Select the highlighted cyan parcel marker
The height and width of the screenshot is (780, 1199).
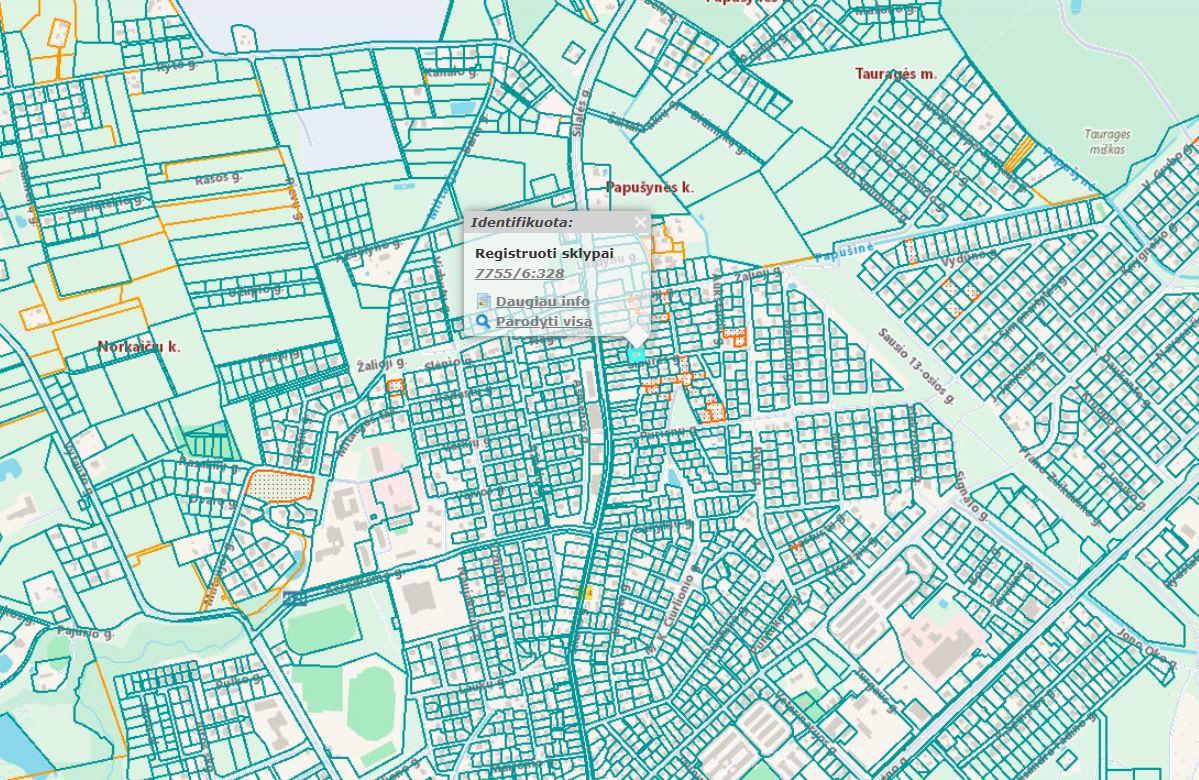tap(635, 354)
